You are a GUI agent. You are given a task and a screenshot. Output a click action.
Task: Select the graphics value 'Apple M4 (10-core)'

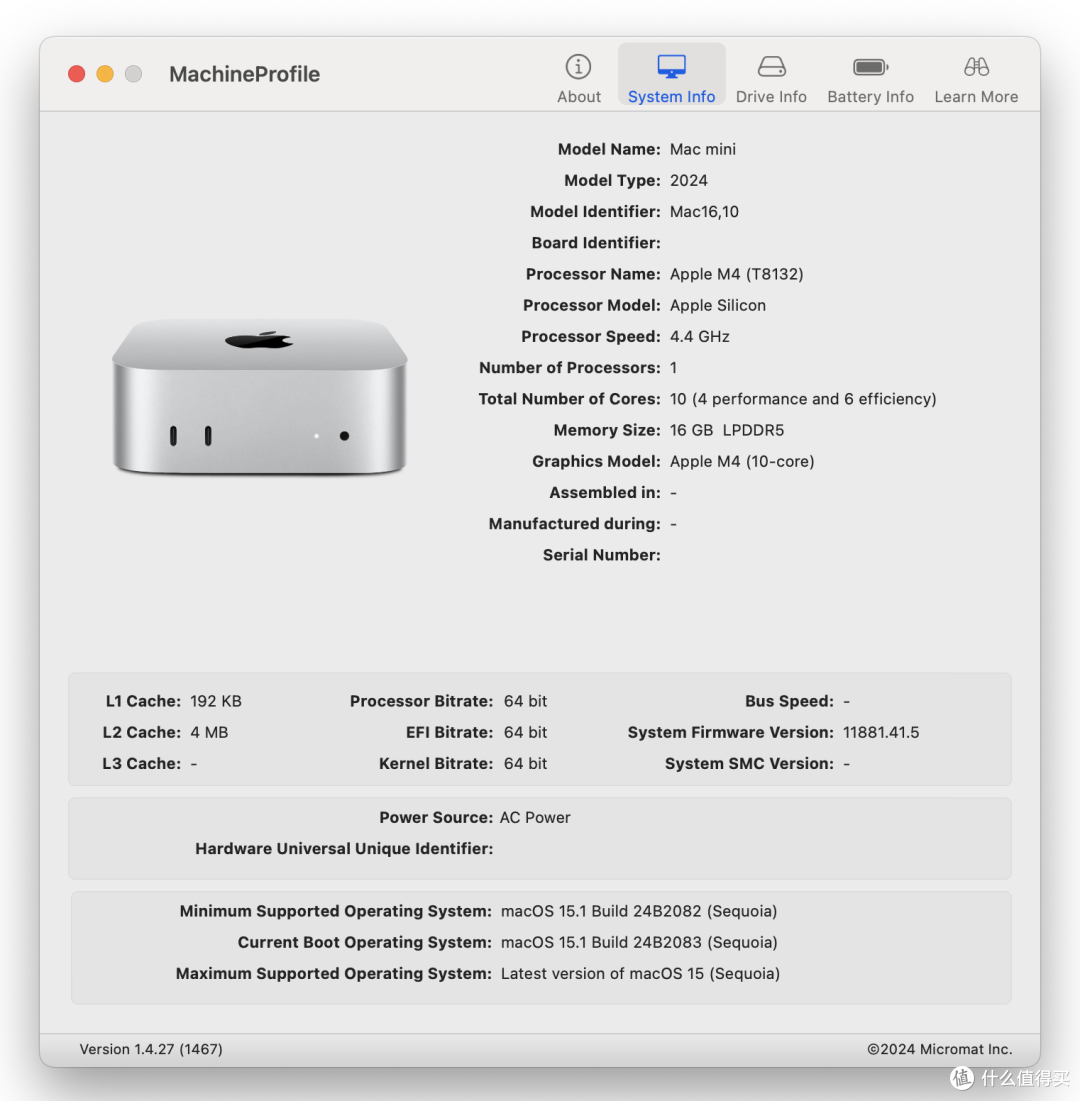coord(742,461)
